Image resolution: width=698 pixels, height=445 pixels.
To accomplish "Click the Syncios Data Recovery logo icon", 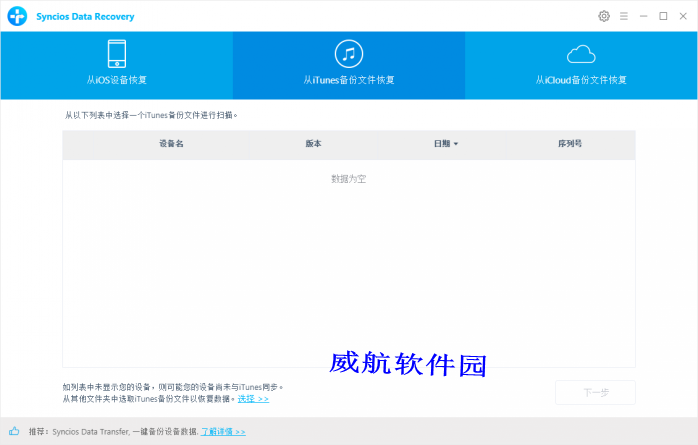I will click(17, 16).
